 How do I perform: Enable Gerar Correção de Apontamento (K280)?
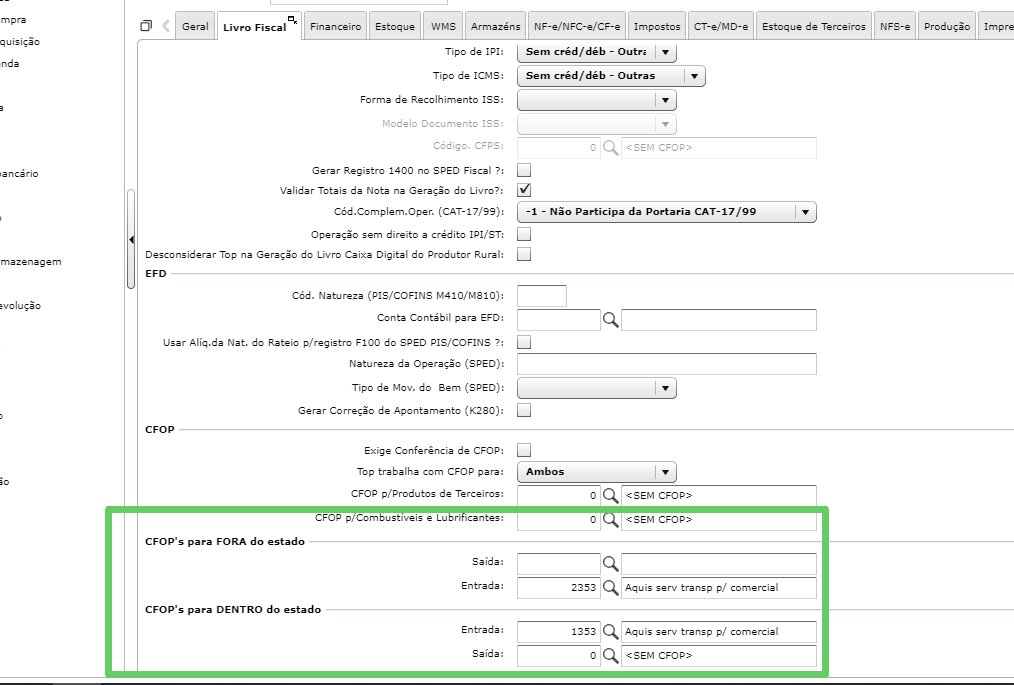(524, 410)
